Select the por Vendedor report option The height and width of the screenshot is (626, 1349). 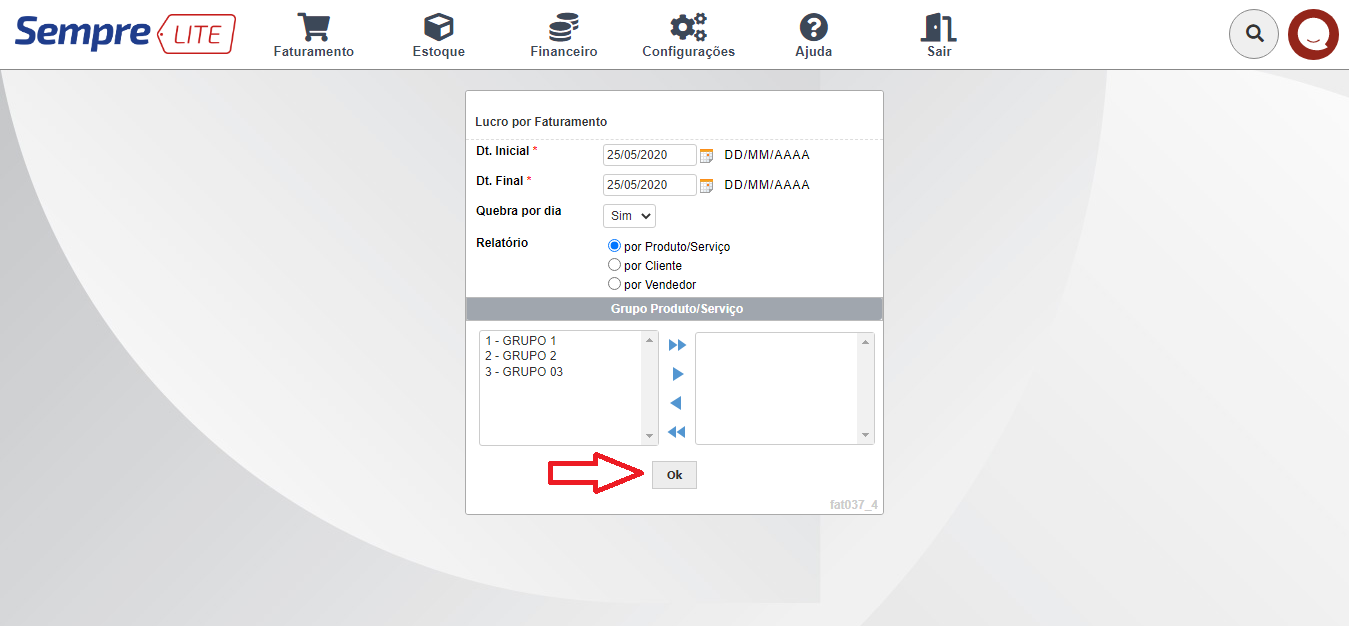point(614,283)
